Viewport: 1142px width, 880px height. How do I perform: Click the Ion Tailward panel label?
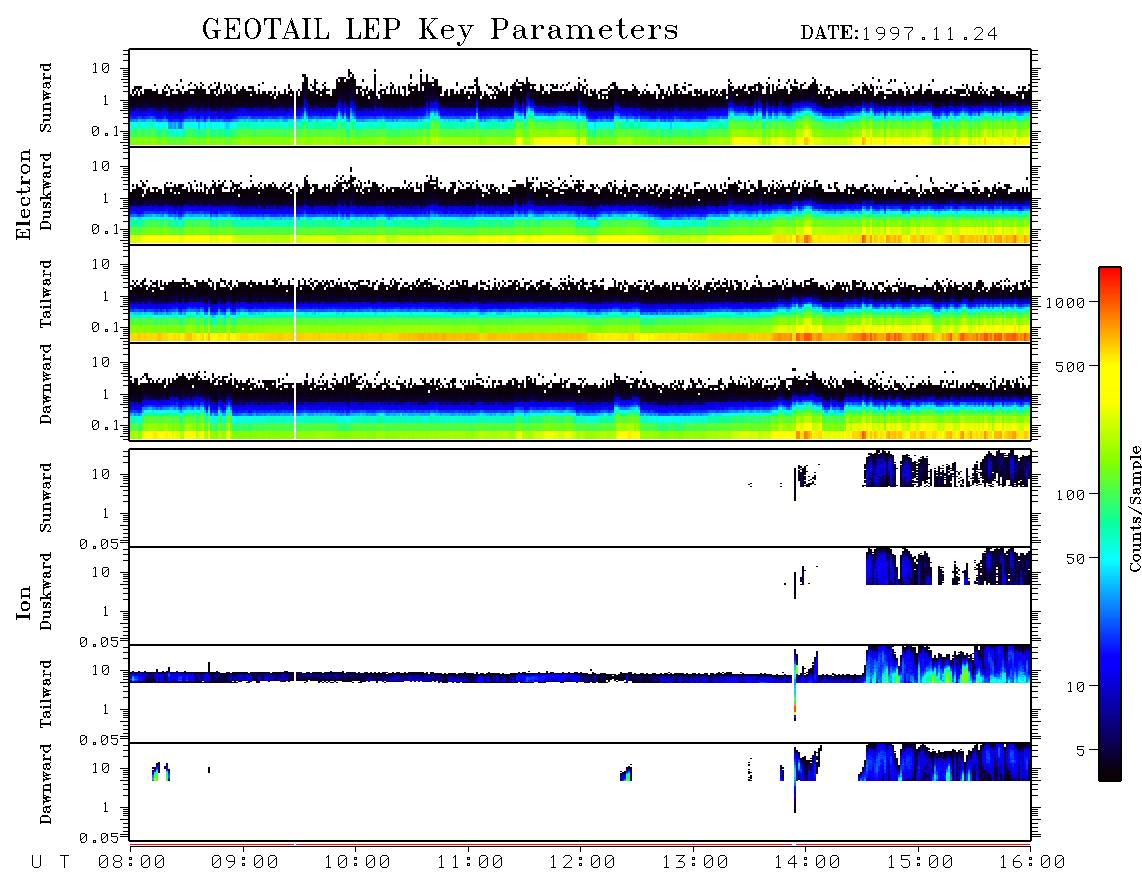coord(46,694)
